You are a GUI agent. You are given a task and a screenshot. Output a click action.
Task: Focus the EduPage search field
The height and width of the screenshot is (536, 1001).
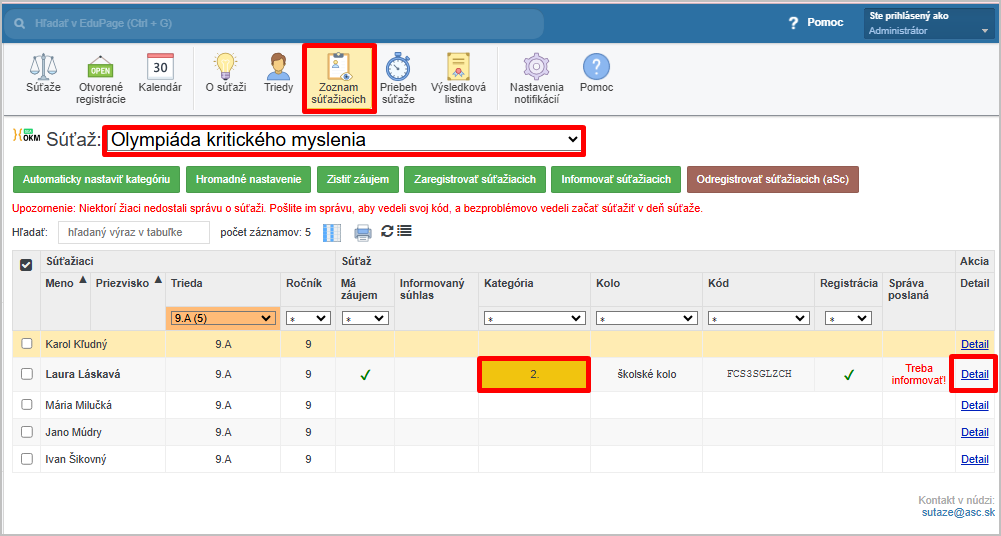pos(275,24)
